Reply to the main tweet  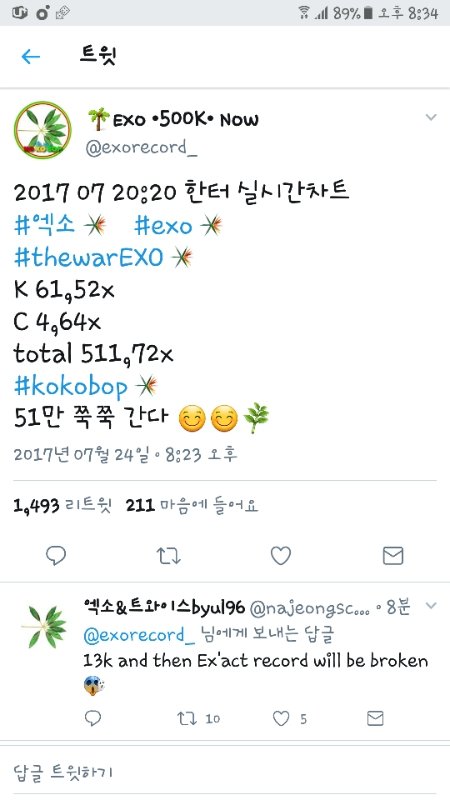(56, 556)
